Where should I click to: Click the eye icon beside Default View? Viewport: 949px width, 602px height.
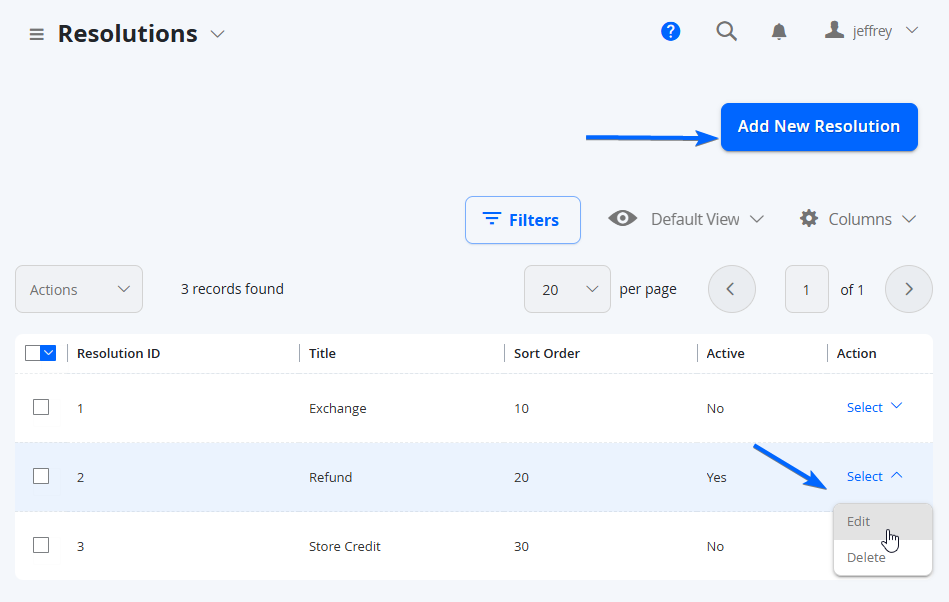point(623,218)
